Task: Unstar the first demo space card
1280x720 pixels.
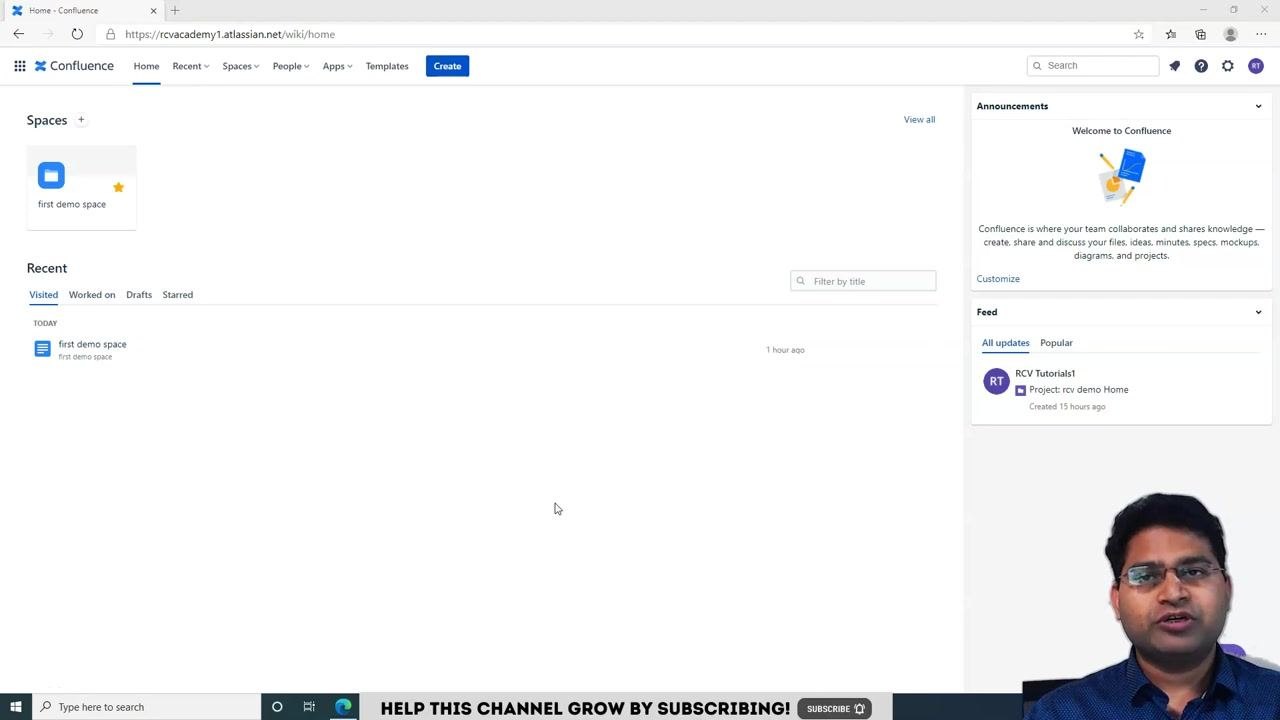Action: point(118,187)
